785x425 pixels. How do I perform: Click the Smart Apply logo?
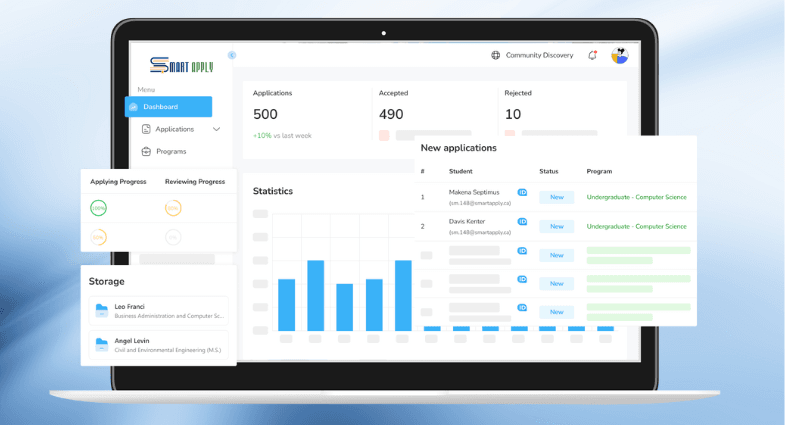pos(181,66)
